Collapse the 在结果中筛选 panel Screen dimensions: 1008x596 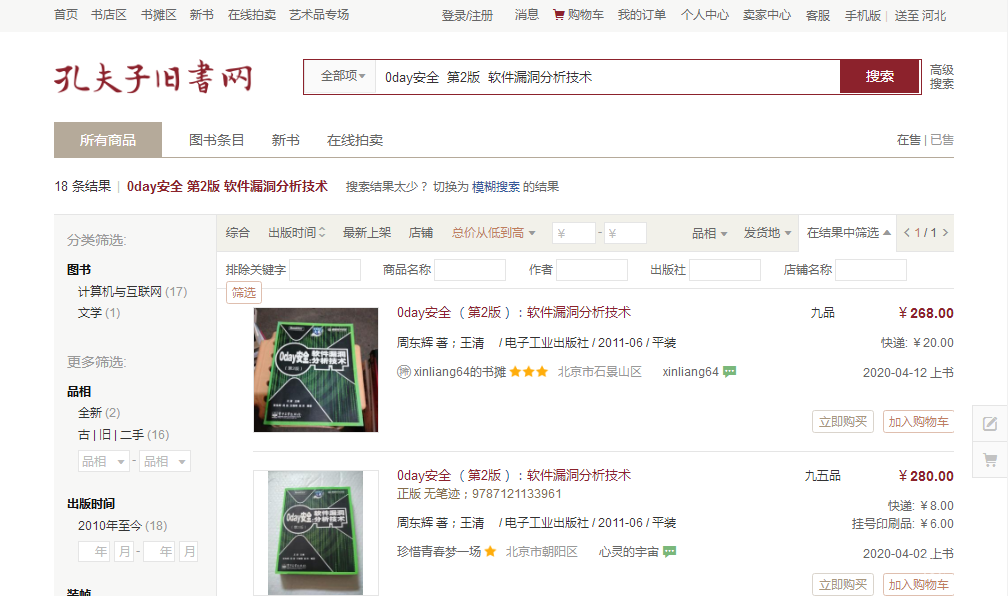point(848,233)
